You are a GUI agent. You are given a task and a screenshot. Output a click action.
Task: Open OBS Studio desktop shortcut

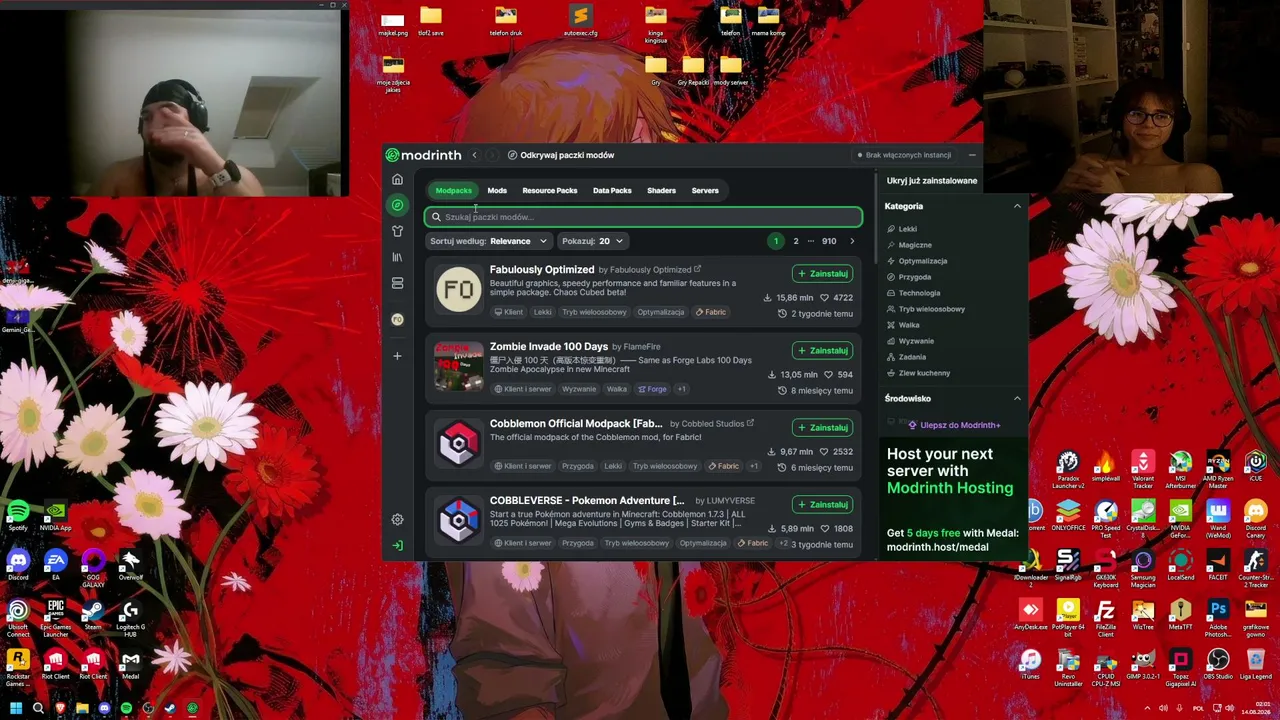tap(1218, 664)
